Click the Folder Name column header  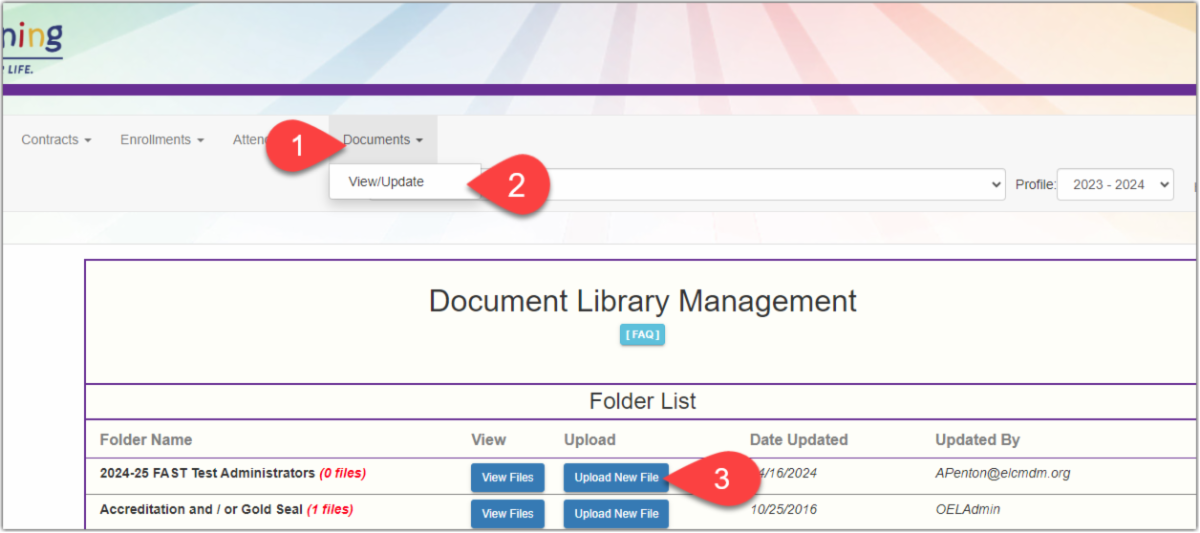[x=146, y=440]
